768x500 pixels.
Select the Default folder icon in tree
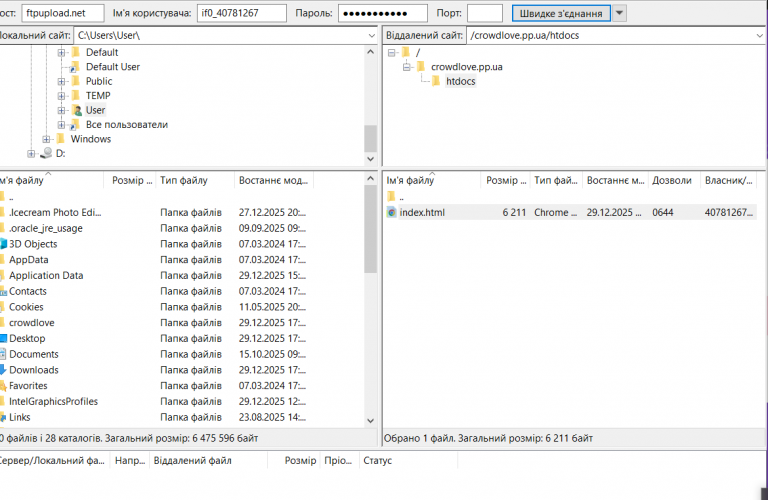click(x=76, y=52)
